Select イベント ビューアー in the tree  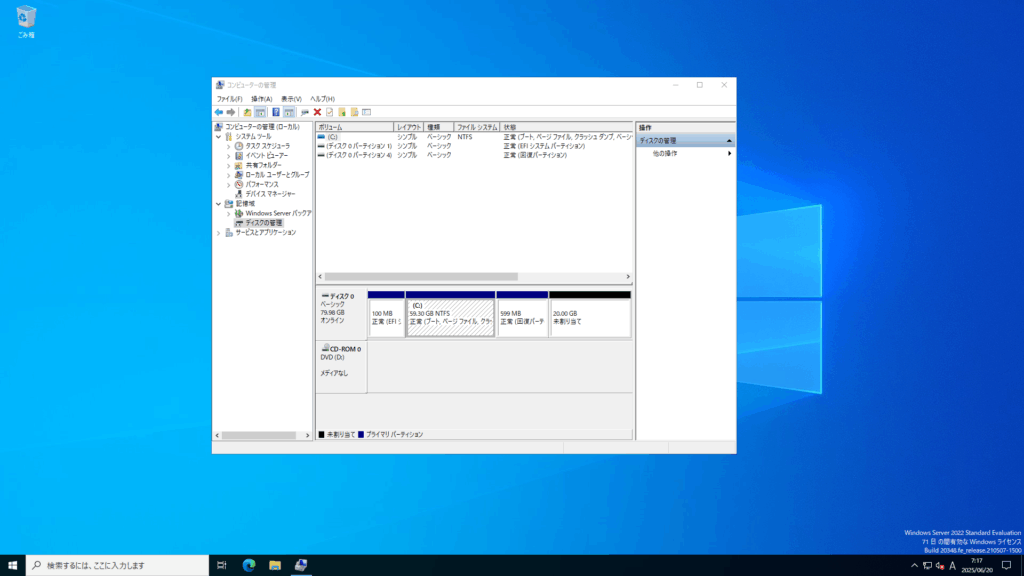point(266,156)
